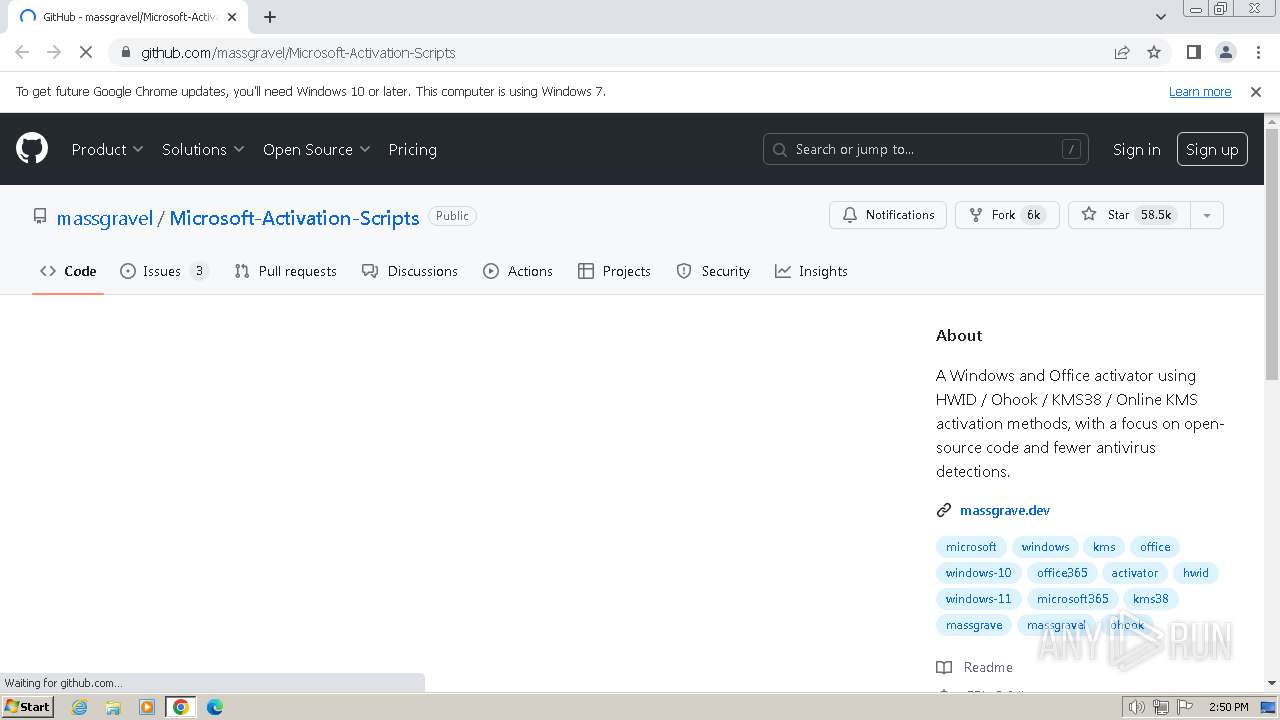Select the activator topic tag
Viewport: 1280px width, 720px height.
[x=1135, y=573]
